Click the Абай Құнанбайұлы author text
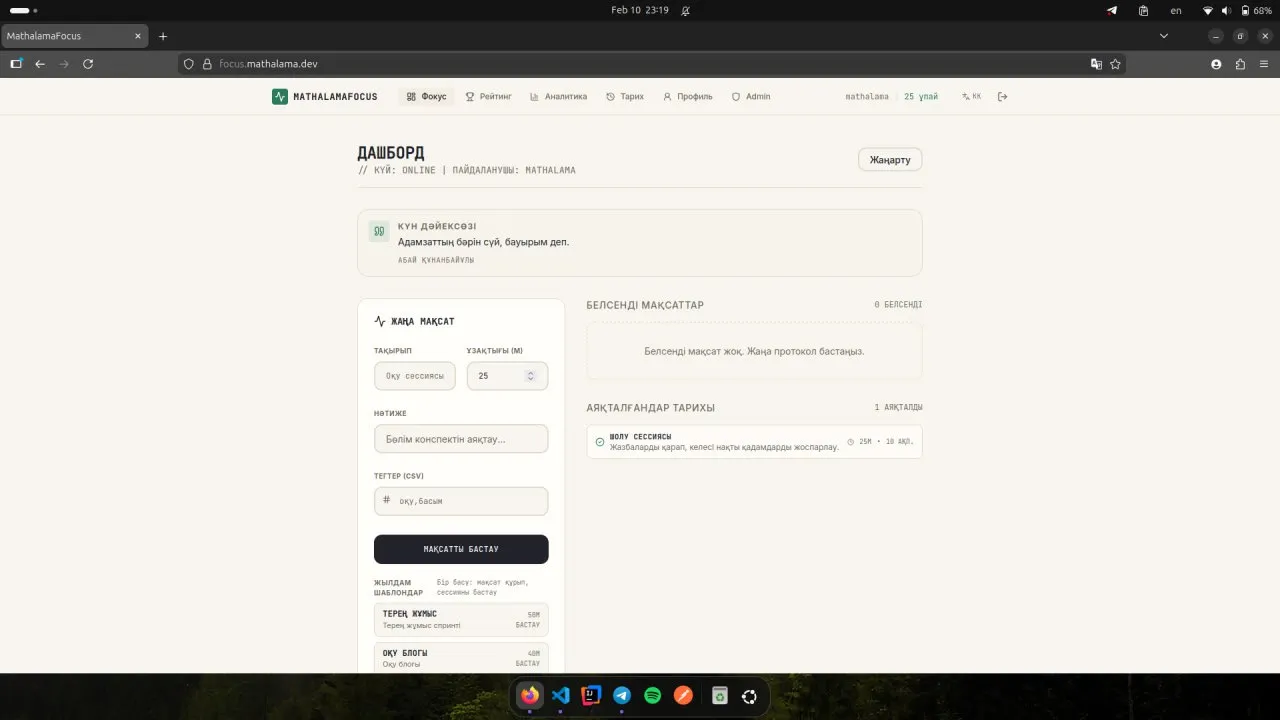1280x720 pixels. coord(436,260)
